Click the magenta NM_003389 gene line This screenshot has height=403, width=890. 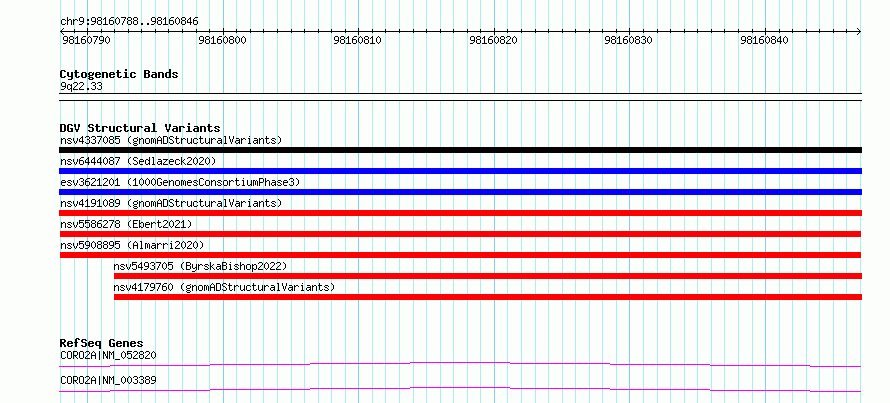[460, 389]
